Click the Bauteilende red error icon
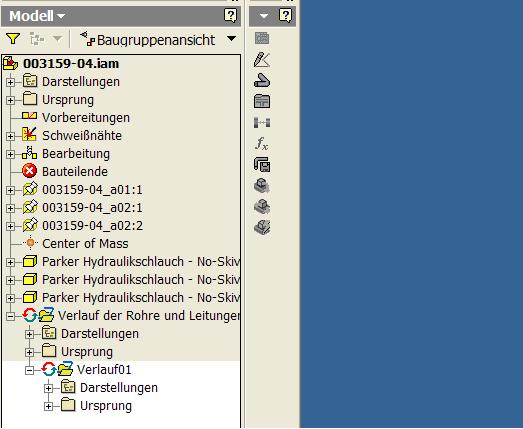Image resolution: width=523 pixels, height=429 pixels. tap(30, 171)
